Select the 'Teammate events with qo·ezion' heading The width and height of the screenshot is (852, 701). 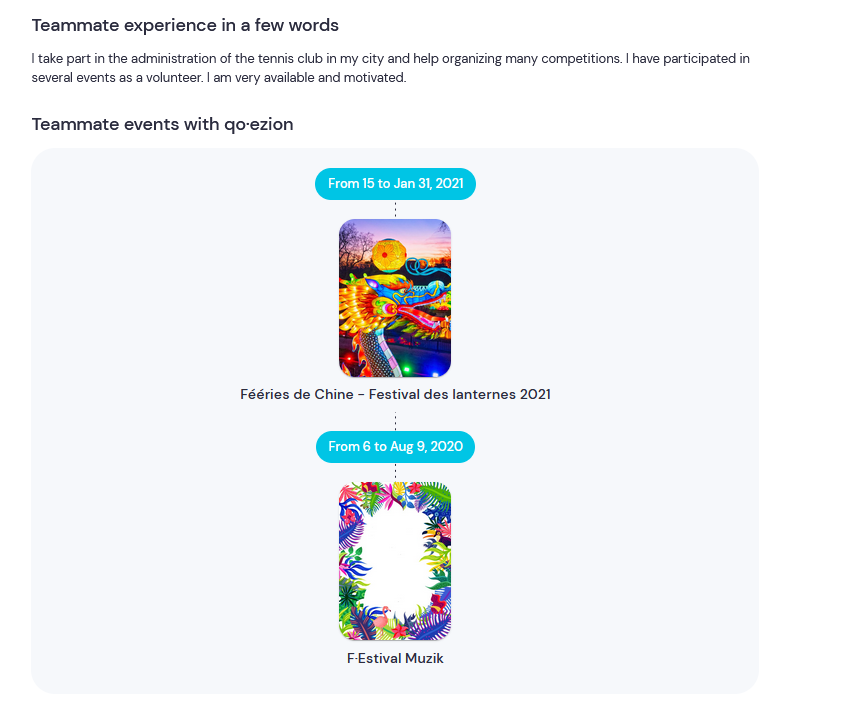point(162,124)
